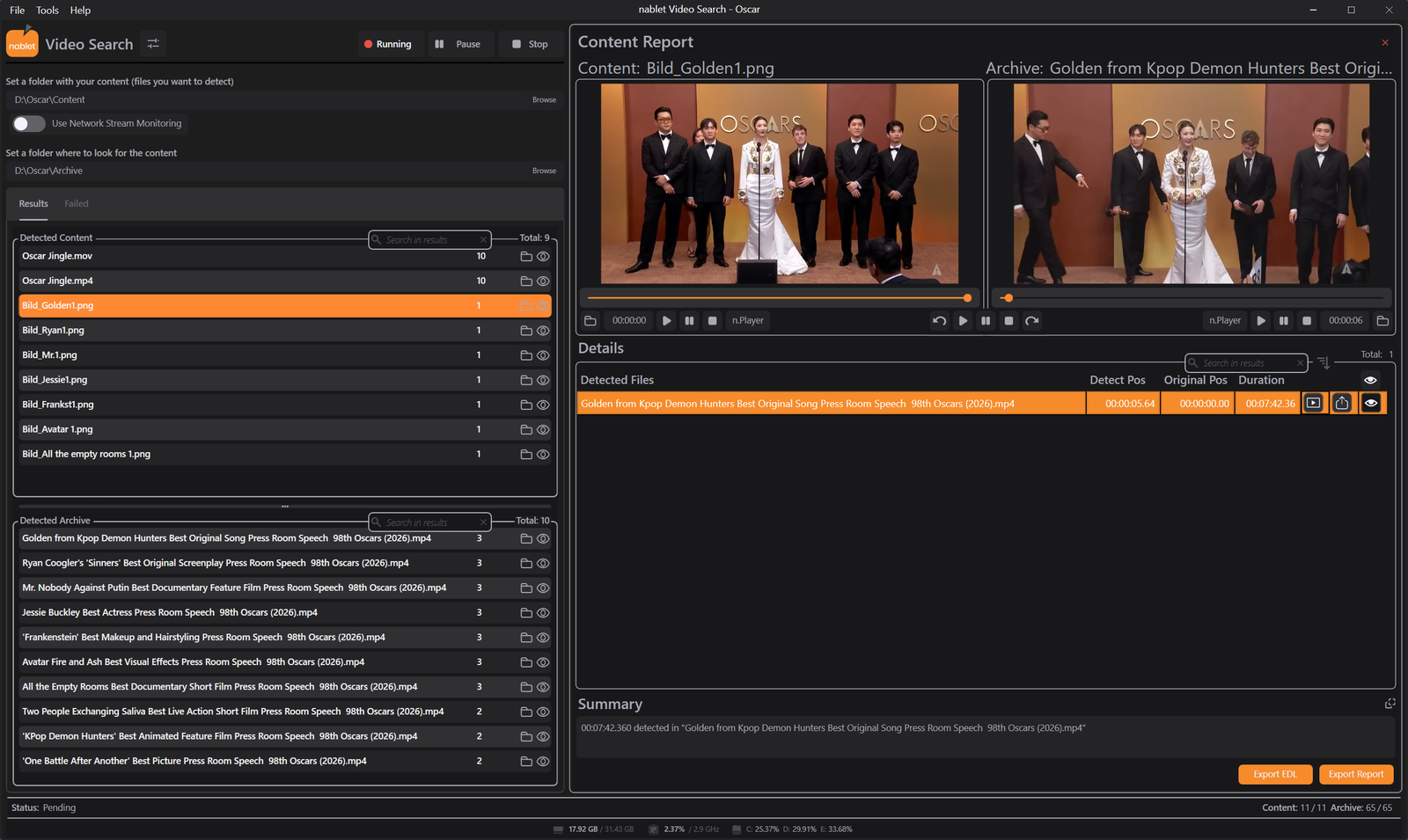
Task: Select 'Frankenstein' Best Makeup and Hairstyling row
Action: [285, 638]
